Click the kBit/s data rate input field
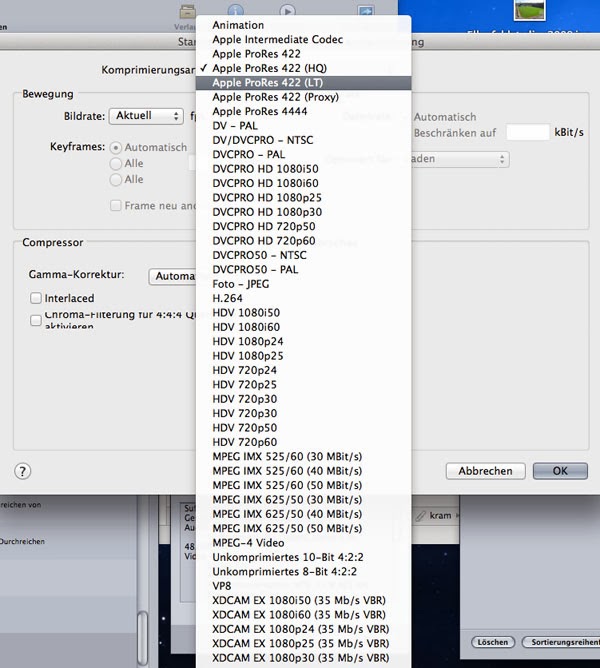The height and width of the screenshot is (668, 600). tap(528, 132)
